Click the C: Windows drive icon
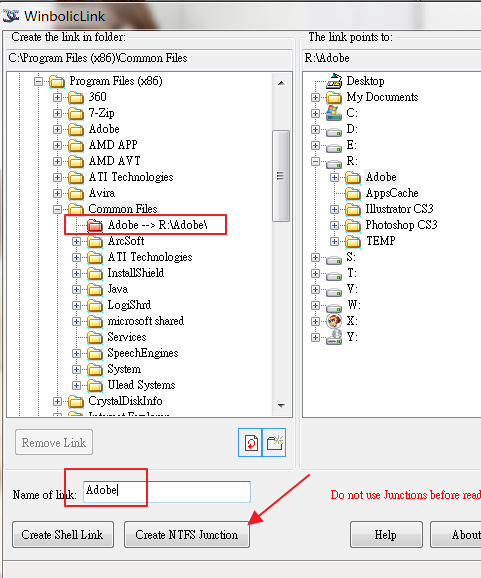The height and width of the screenshot is (578, 481). tap(334, 113)
